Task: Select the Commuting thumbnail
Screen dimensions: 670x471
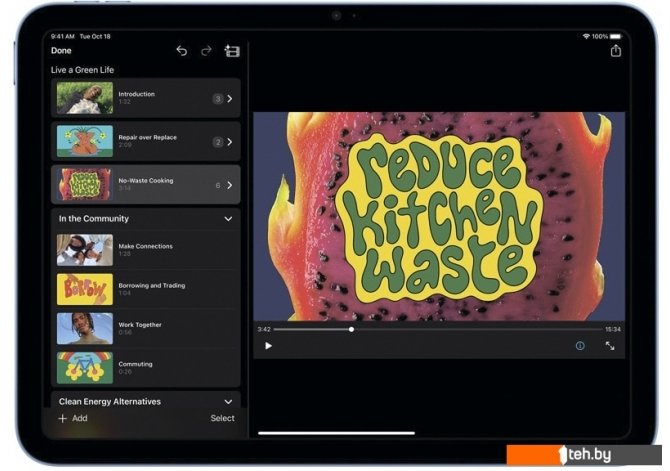Action: click(x=85, y=368)
